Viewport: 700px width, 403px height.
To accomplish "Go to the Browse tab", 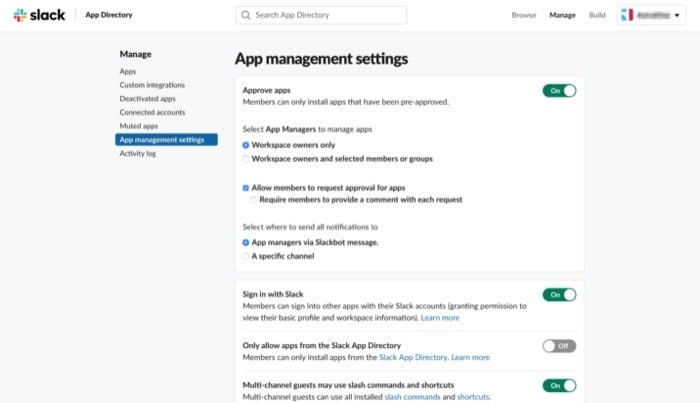I will point(524,15).
